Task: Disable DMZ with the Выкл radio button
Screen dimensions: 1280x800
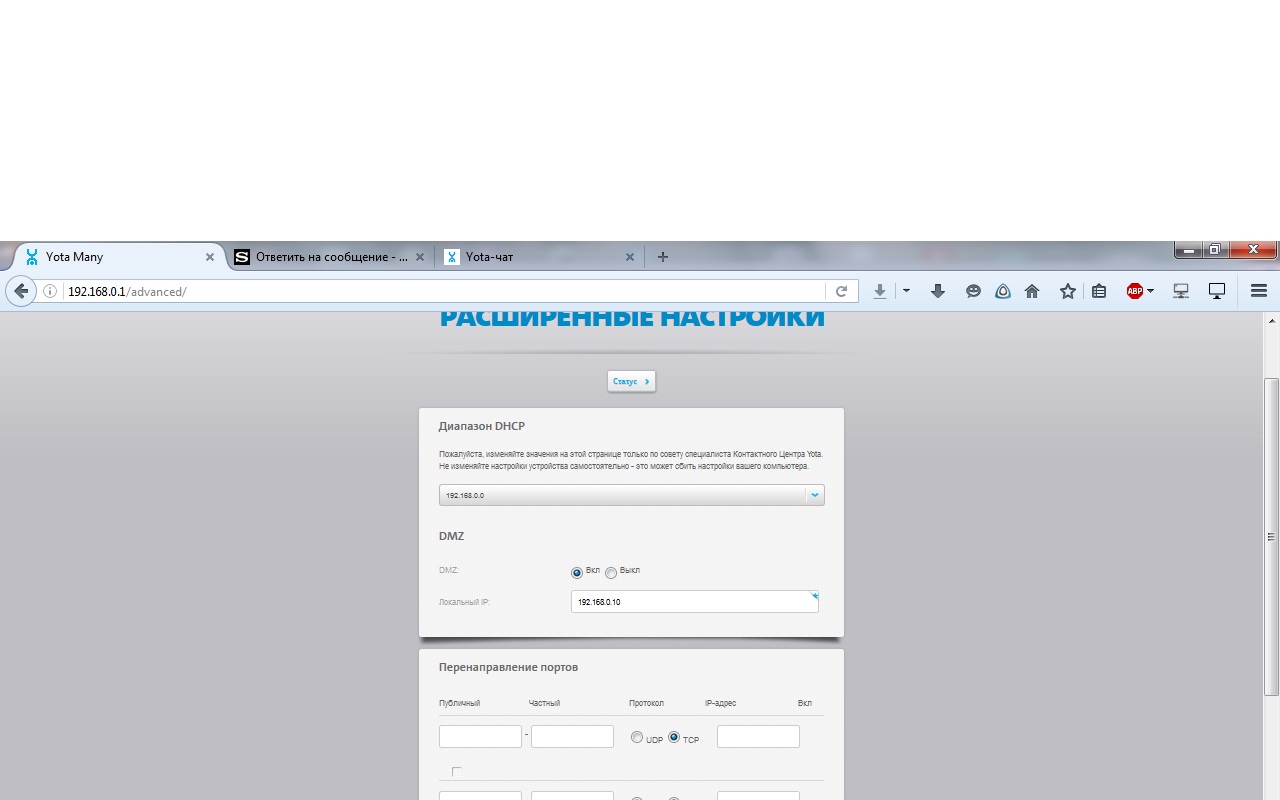Action: [x=611, y=573]
